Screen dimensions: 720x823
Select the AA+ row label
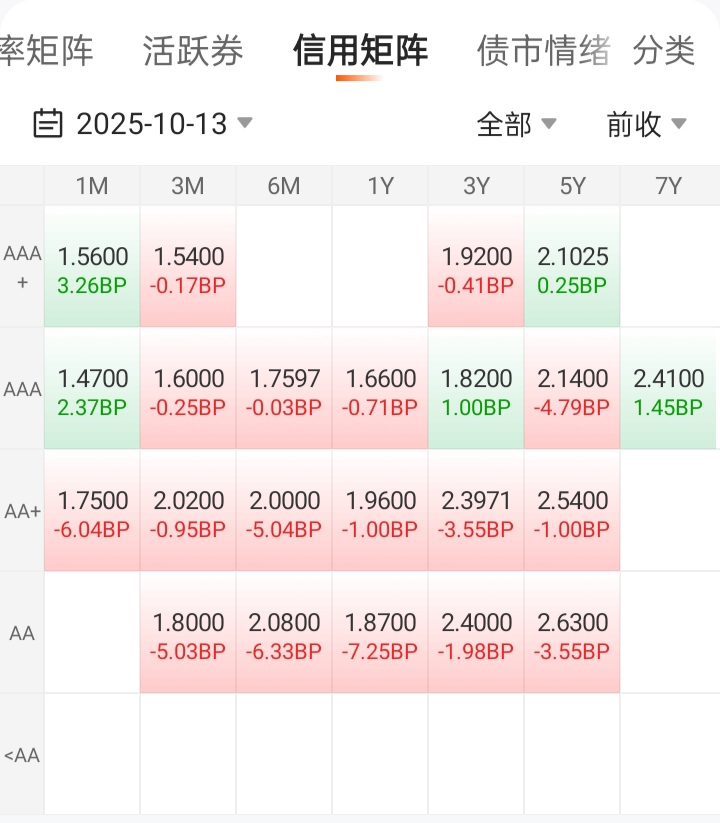point(22,511)
